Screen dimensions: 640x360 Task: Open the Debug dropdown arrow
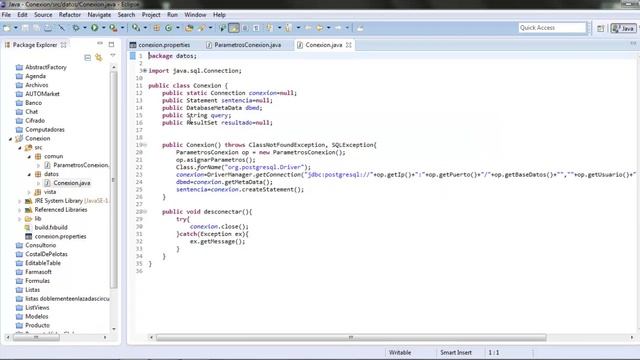click(84, 28)
